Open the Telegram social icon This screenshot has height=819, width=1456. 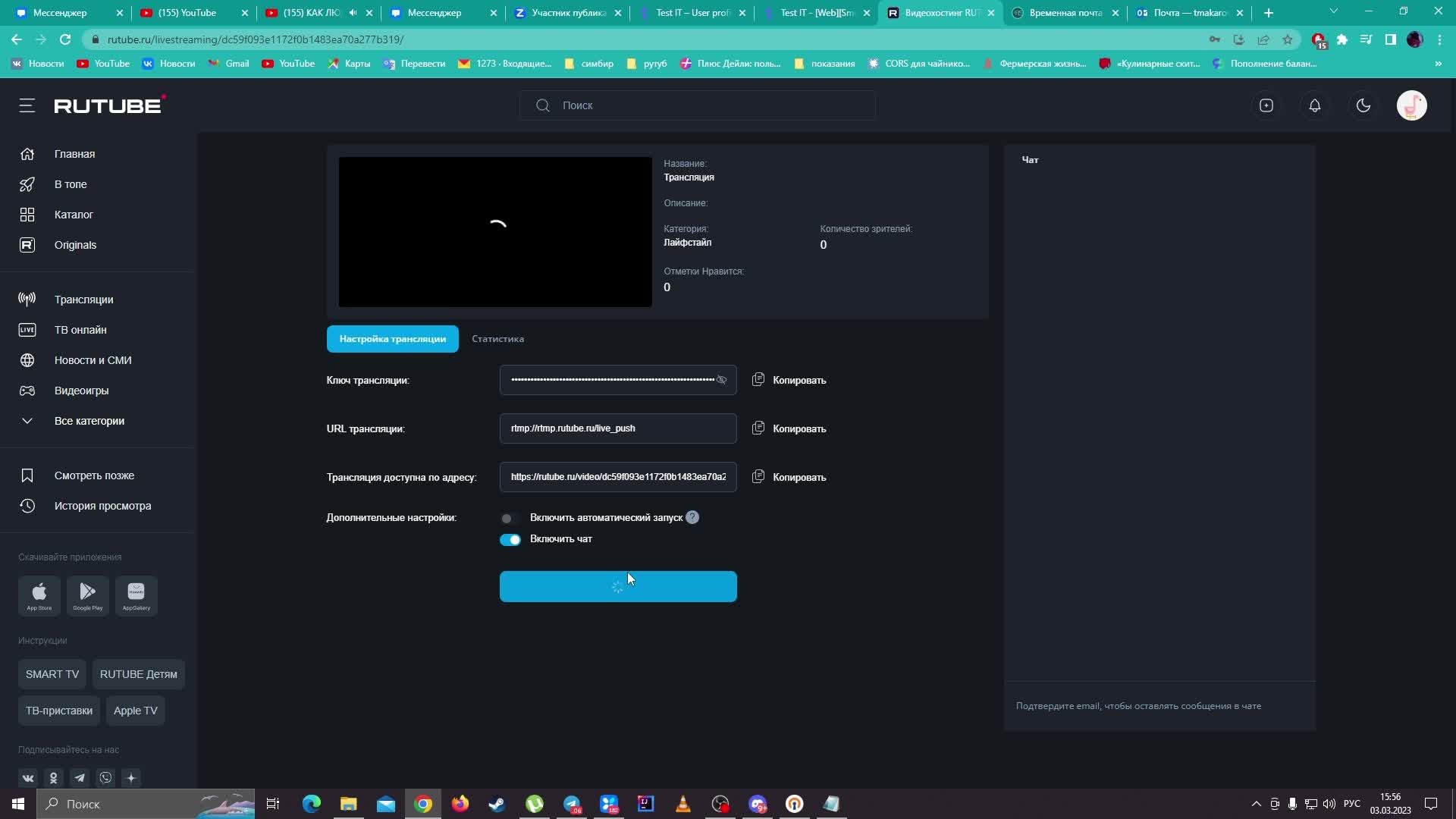(x=80, y=778)
